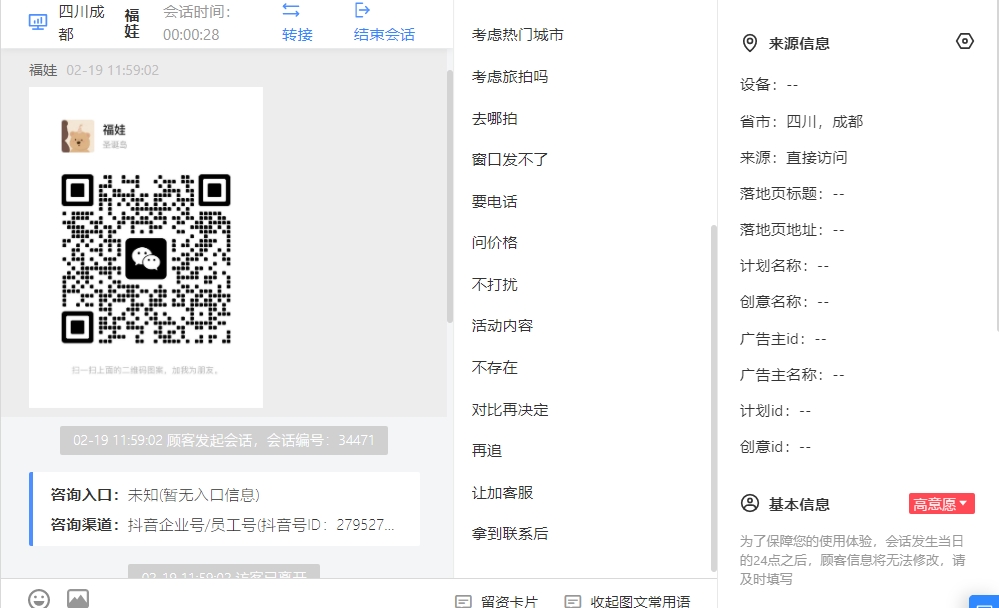Click the 创意名称 field
999x608 pixels.
coord(784,302)
